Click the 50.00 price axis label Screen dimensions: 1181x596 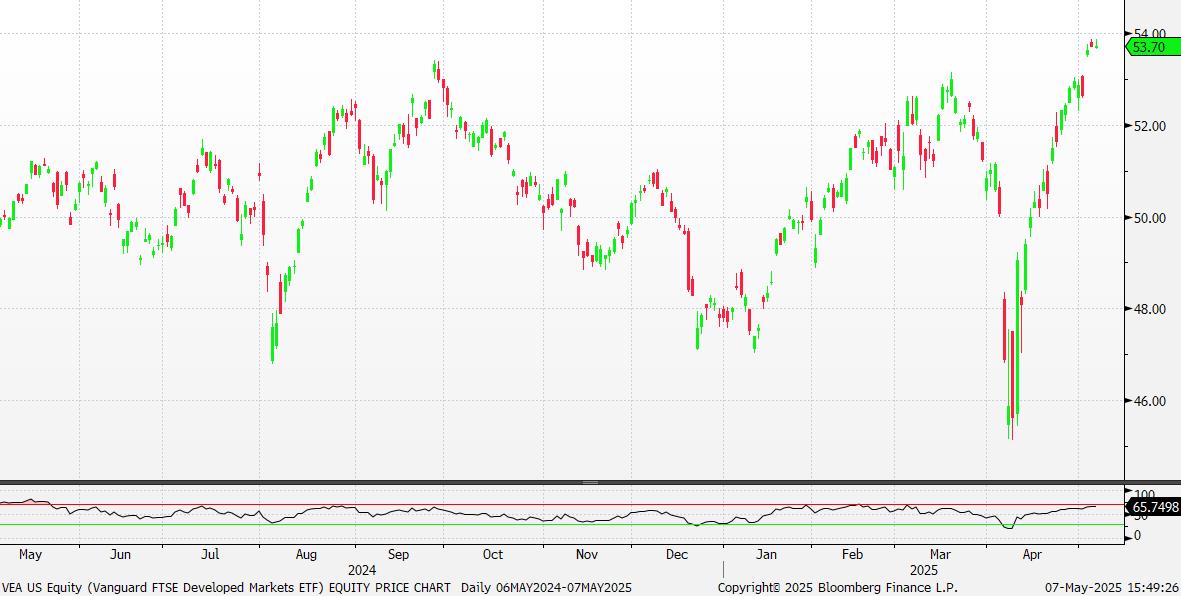click(x=1149, y=218)
